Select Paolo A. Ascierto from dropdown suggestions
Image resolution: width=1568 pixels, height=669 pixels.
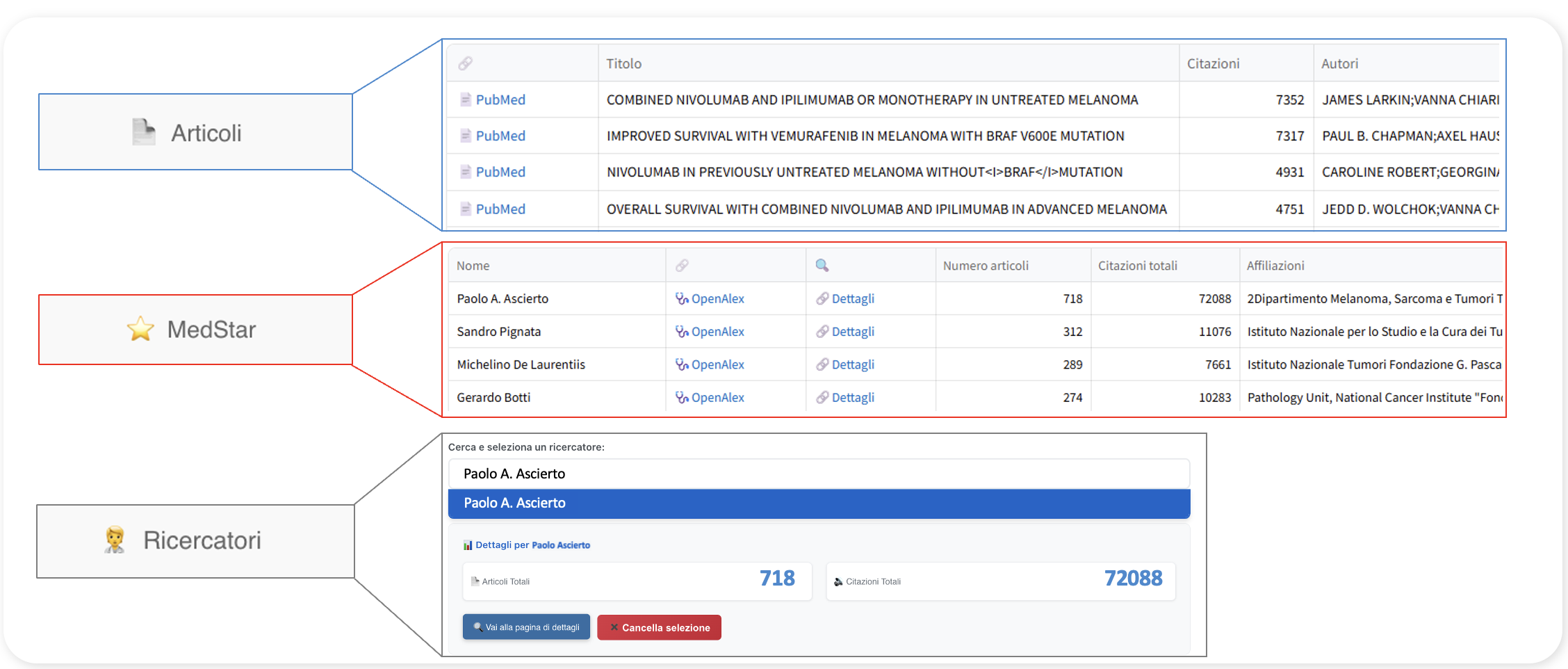819,503
